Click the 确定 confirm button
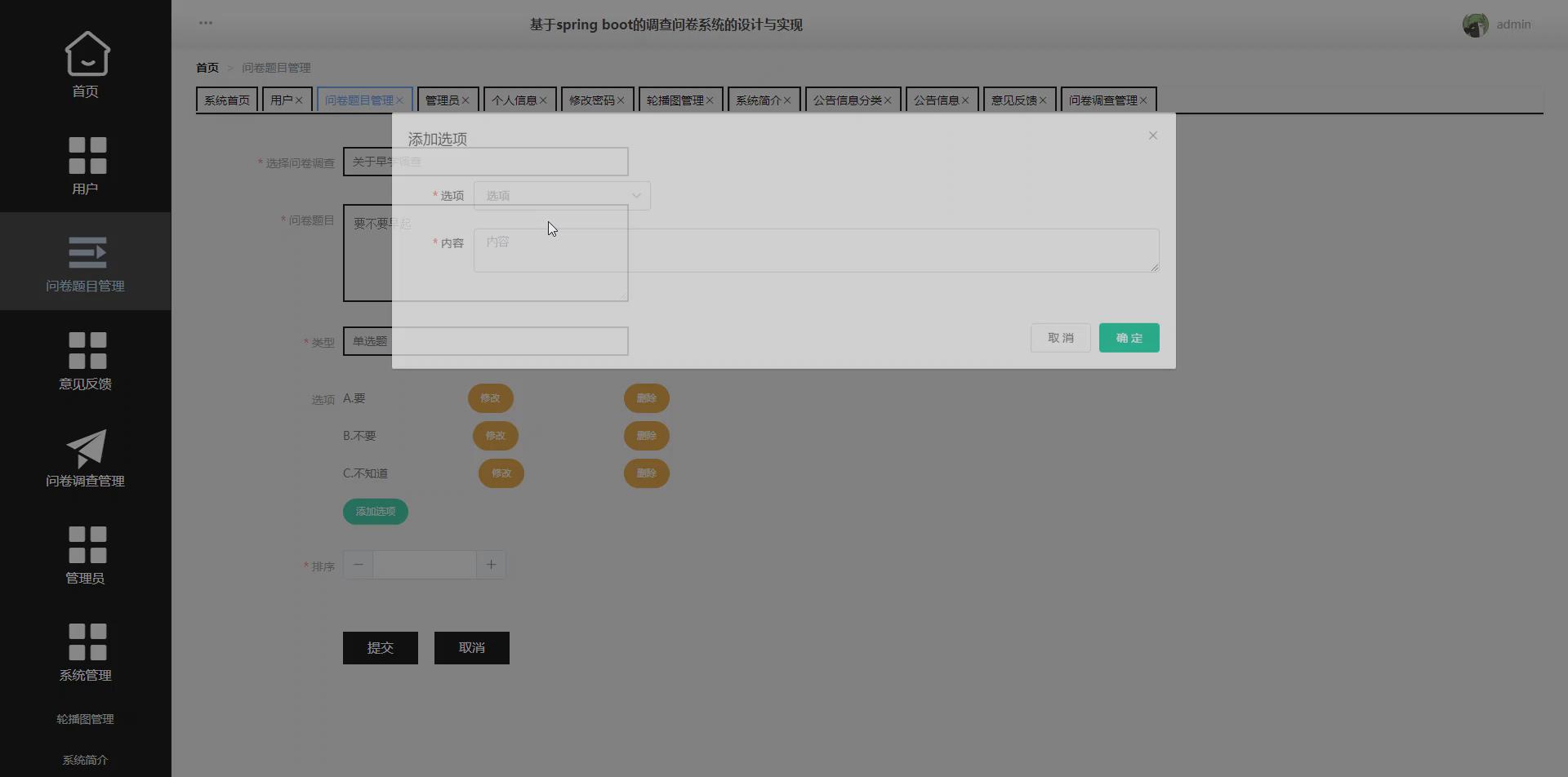1568x777 pixels. pos(1129,337)
